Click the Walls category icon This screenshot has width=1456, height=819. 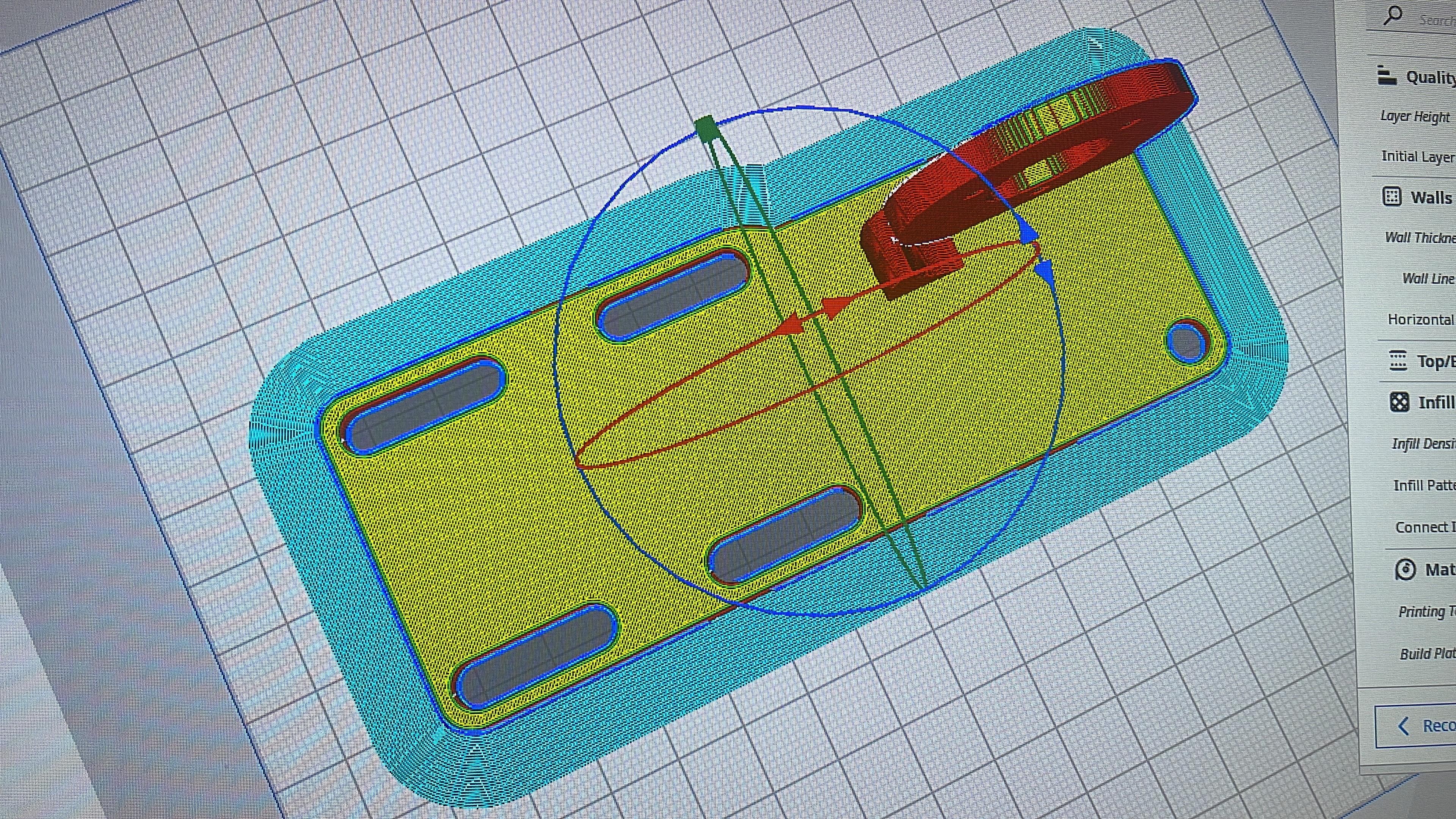1391,197
